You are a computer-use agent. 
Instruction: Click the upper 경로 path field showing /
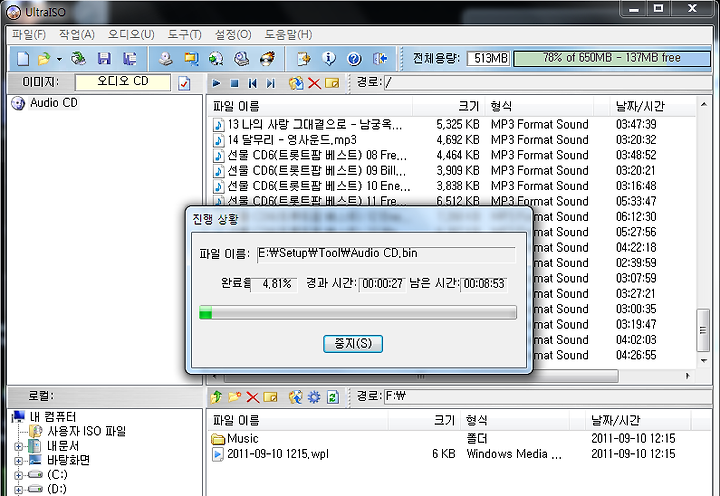pos(548,83)
